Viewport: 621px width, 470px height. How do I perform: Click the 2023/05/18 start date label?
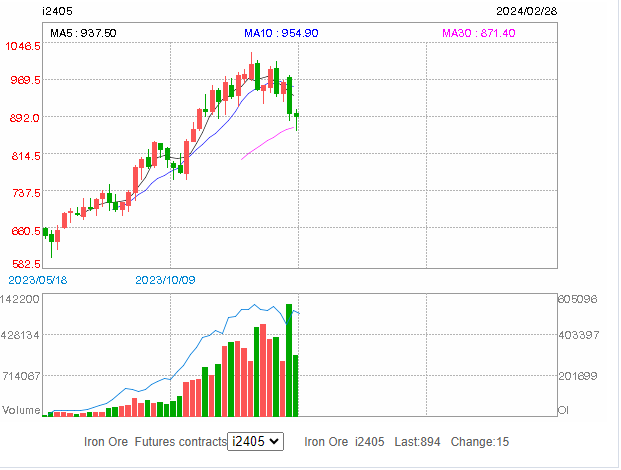coord(37,279)
